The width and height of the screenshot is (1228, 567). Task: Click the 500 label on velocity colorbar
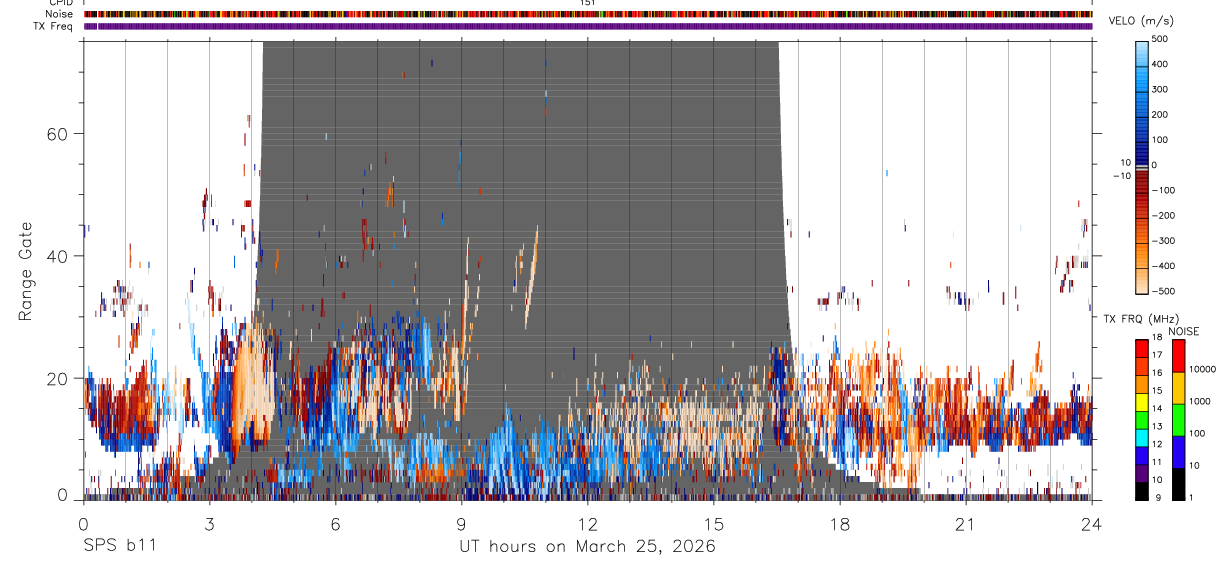[1160, 38]
